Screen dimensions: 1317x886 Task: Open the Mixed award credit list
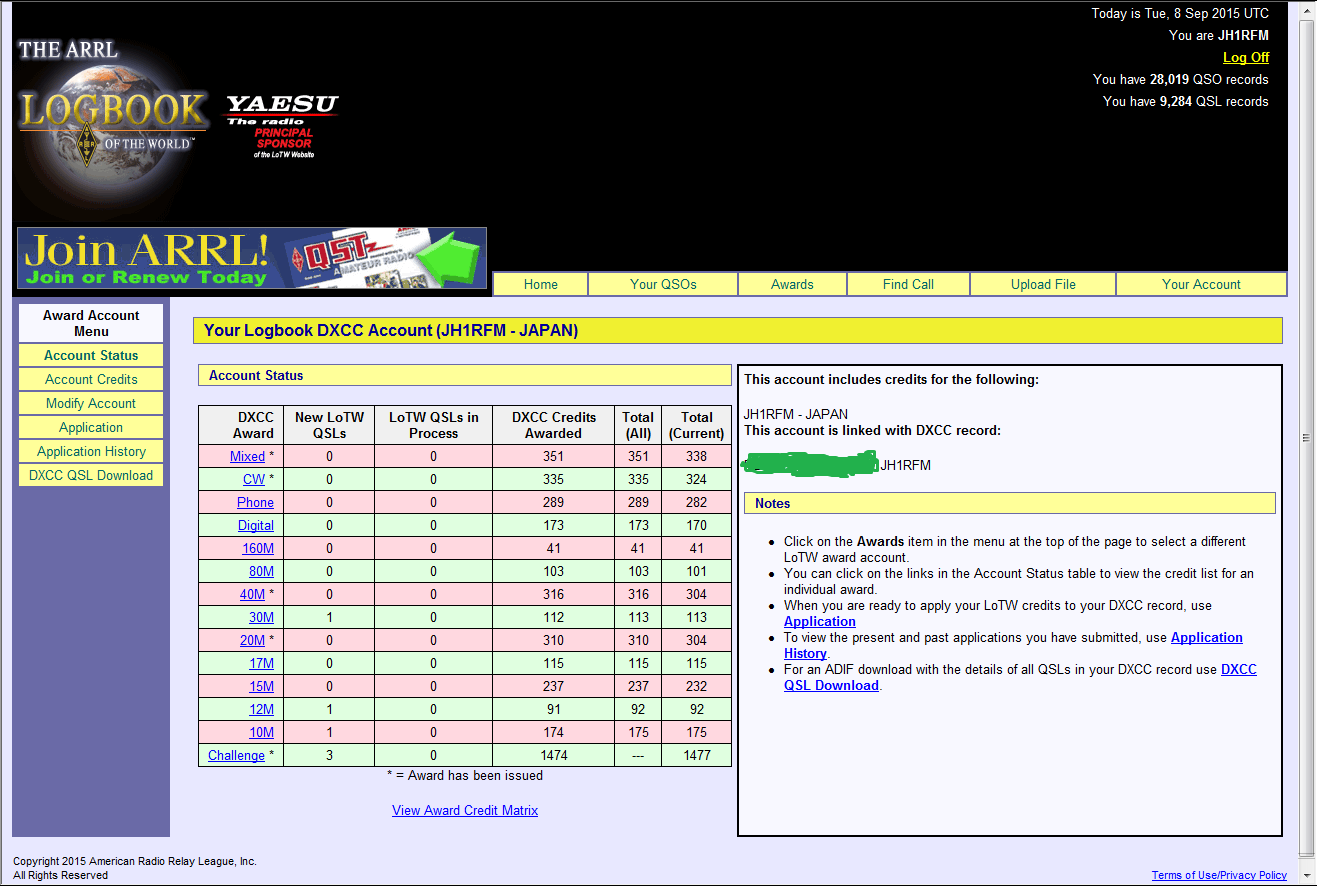pos(247,456)
